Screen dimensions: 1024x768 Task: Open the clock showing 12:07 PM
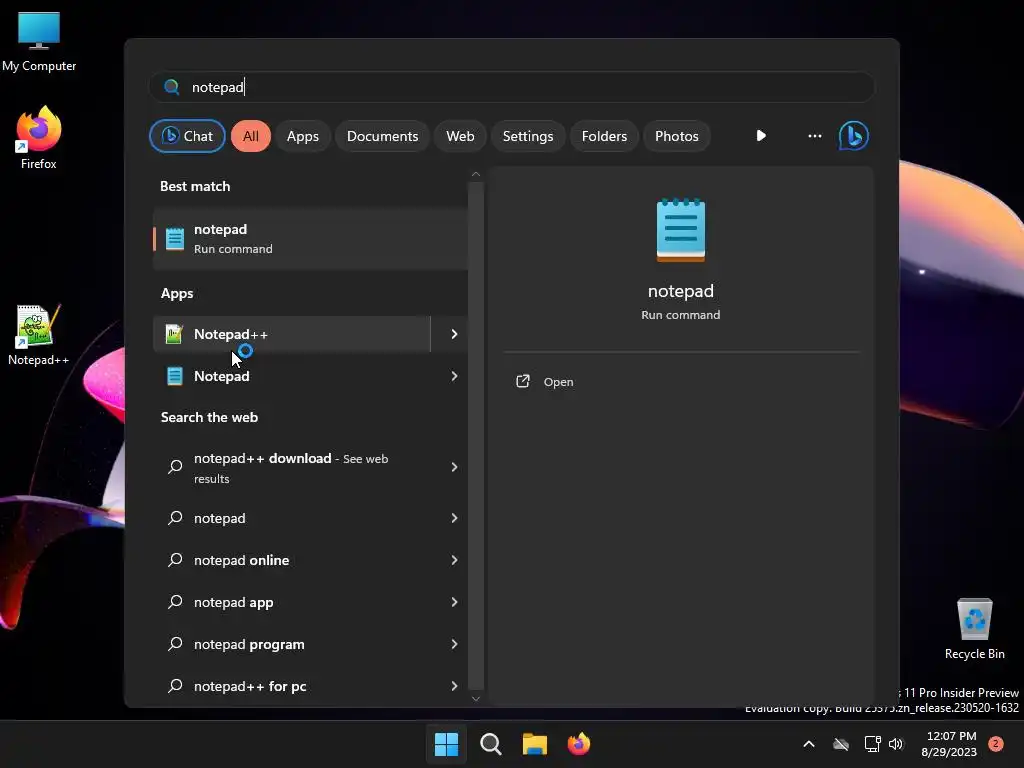(950, 744)
